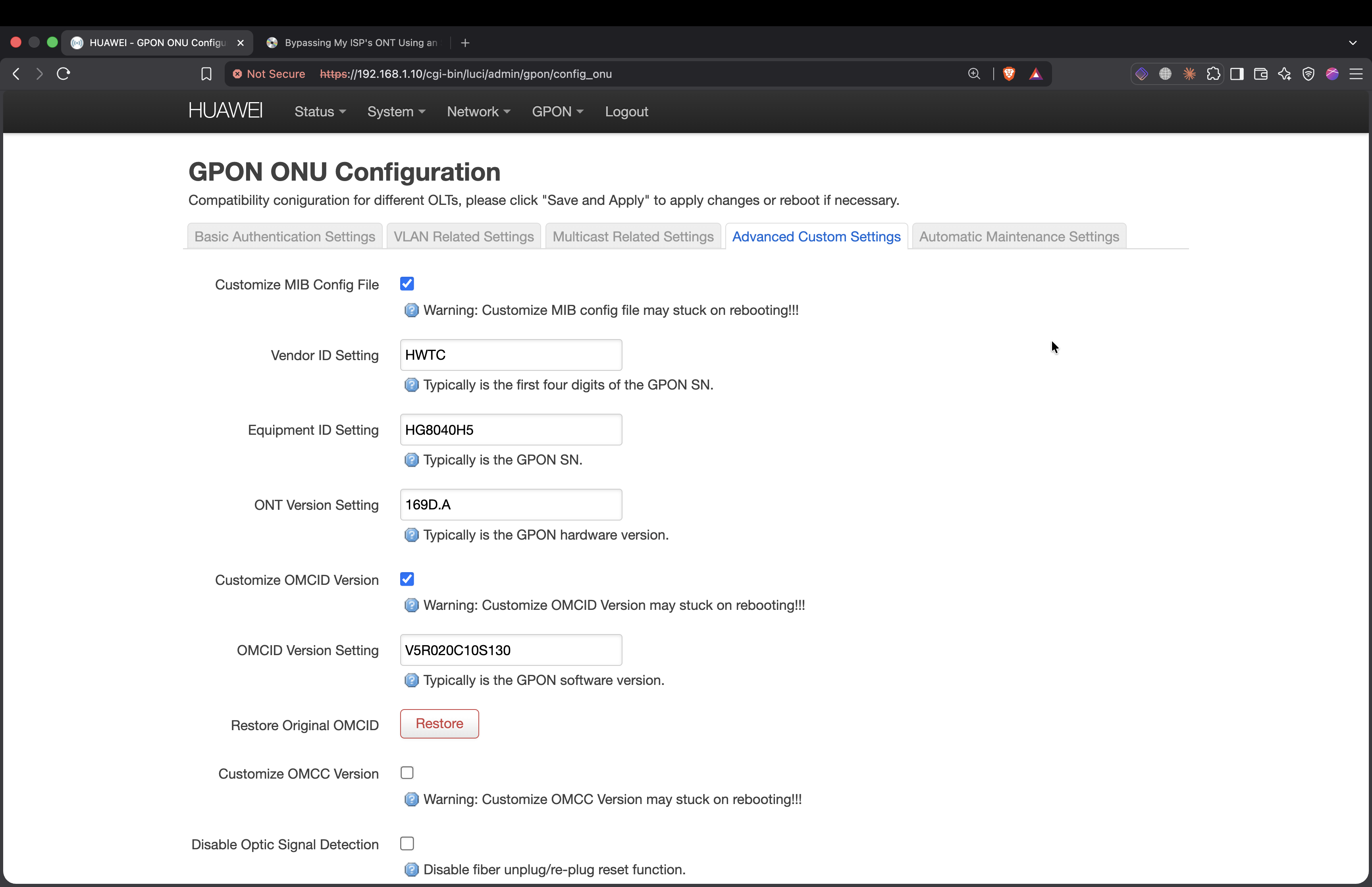Click the address bar URL
The height and width of the screenshot is (887, 1372).
click(466, 74)
